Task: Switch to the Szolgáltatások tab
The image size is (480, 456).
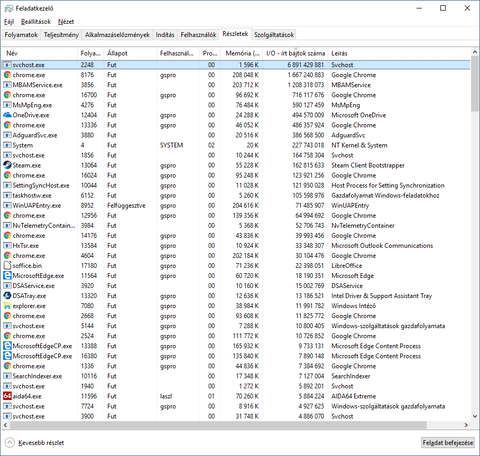Action: [274, 35]
